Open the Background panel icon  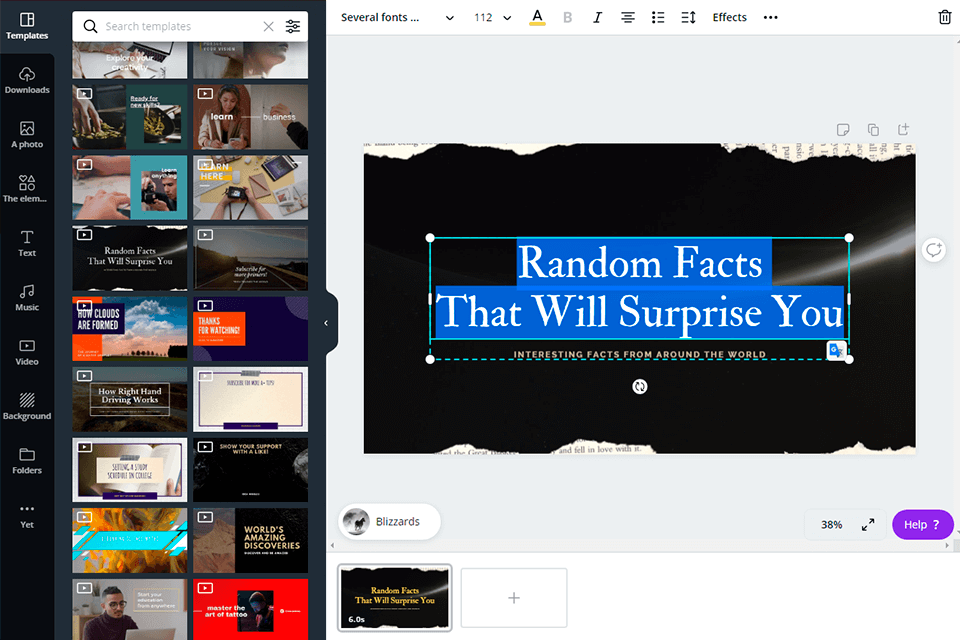pyautogui.click(x=27, y=406)
